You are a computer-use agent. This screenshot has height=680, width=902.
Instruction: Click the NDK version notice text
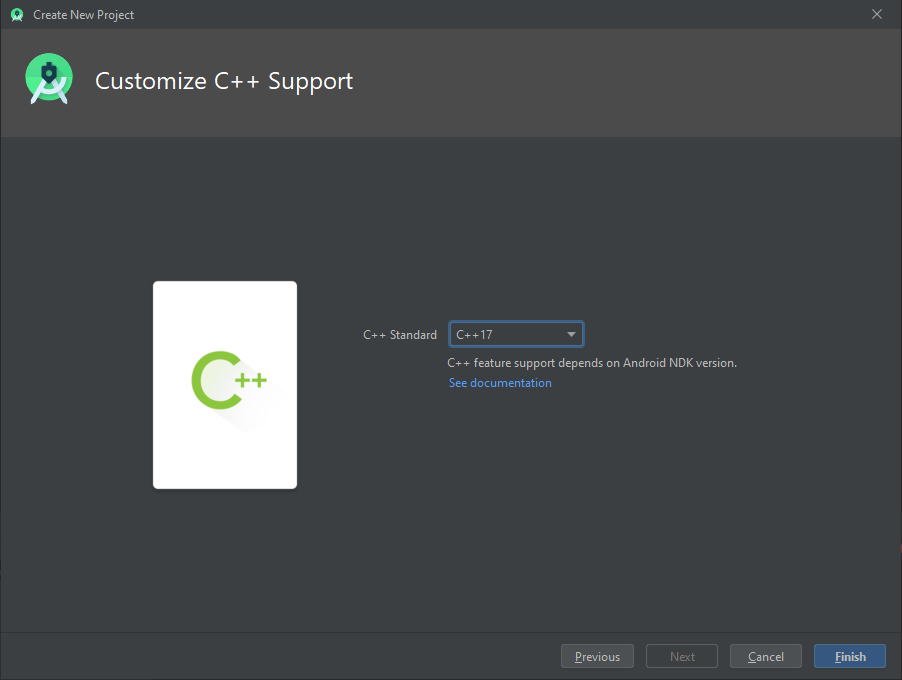(x=593, y=363)
